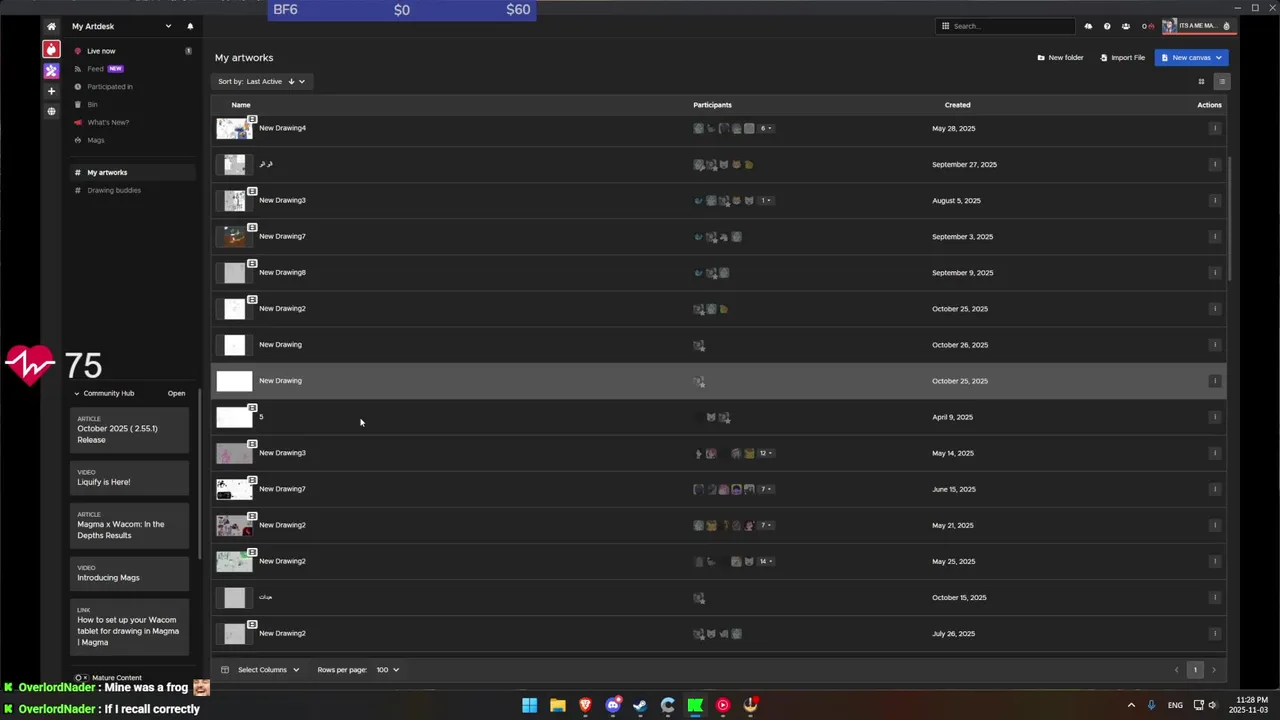Go to the home icon in the sidebar
This screenshot has height=720, width=1280.
point(51,26)
